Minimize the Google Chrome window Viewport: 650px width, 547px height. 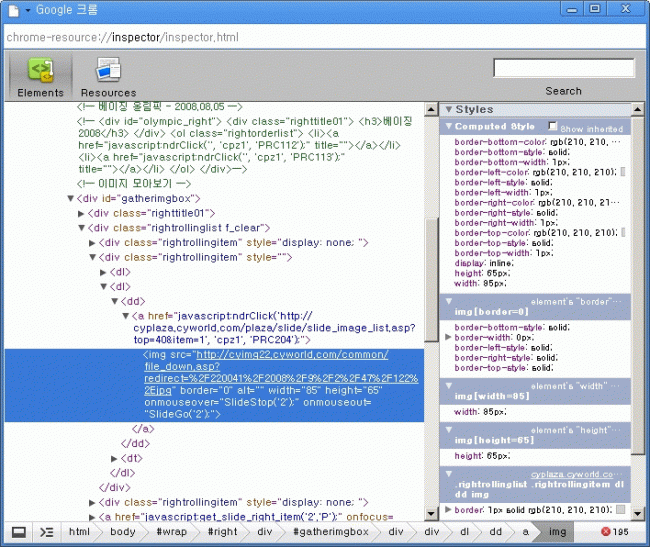pos(572,9)
